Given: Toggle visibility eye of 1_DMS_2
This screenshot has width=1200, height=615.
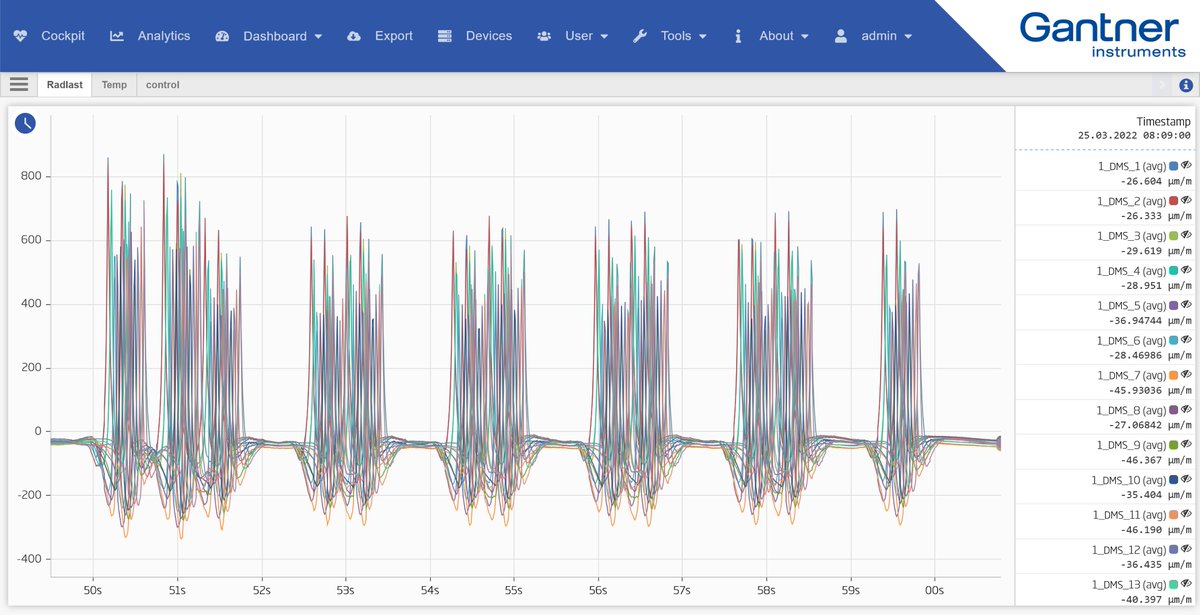Looking at the screenshot, I should (x=1187, y=200).
